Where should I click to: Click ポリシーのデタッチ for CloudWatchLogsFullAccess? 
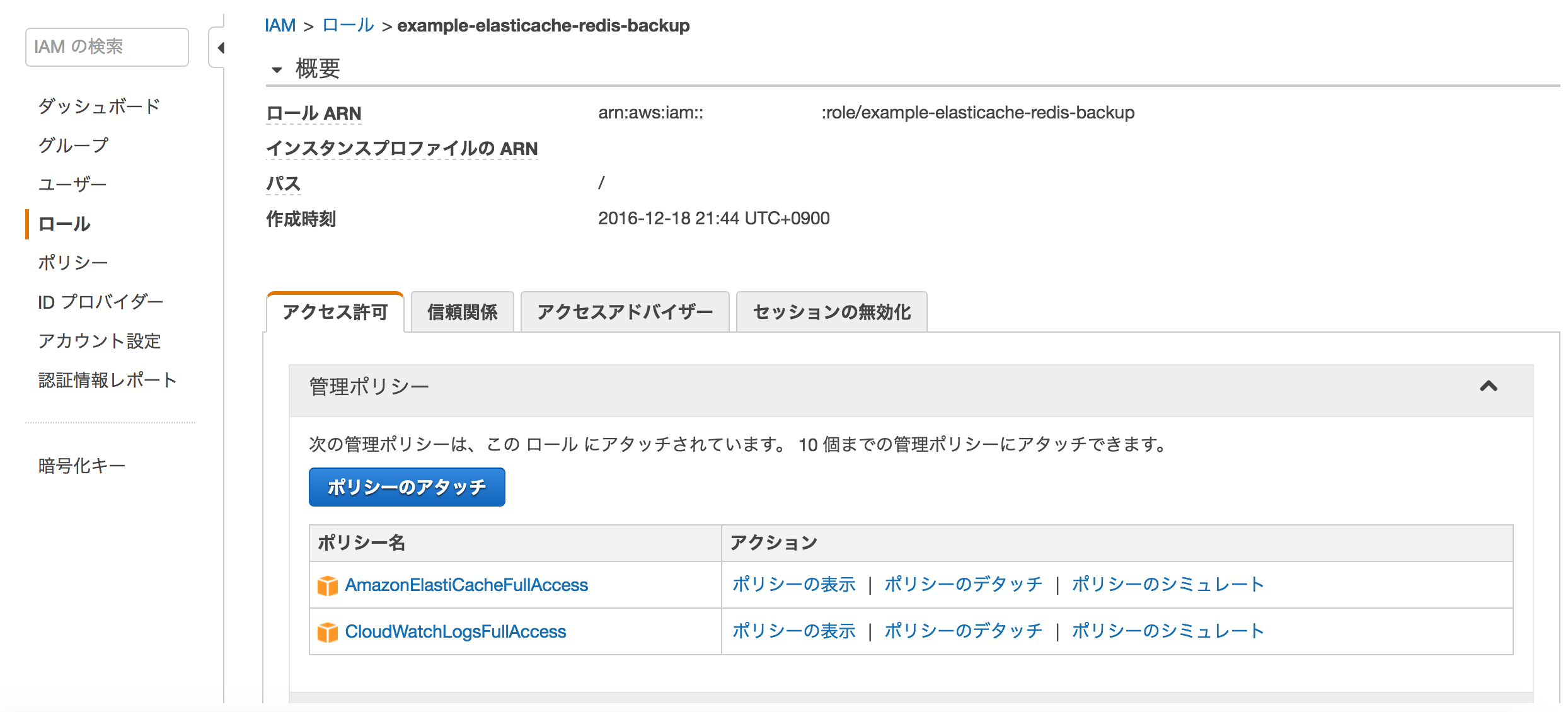pos(964,631)
